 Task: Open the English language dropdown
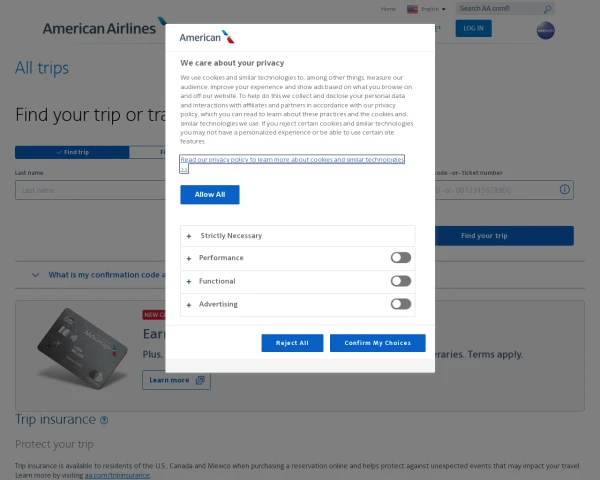[432, 8]
